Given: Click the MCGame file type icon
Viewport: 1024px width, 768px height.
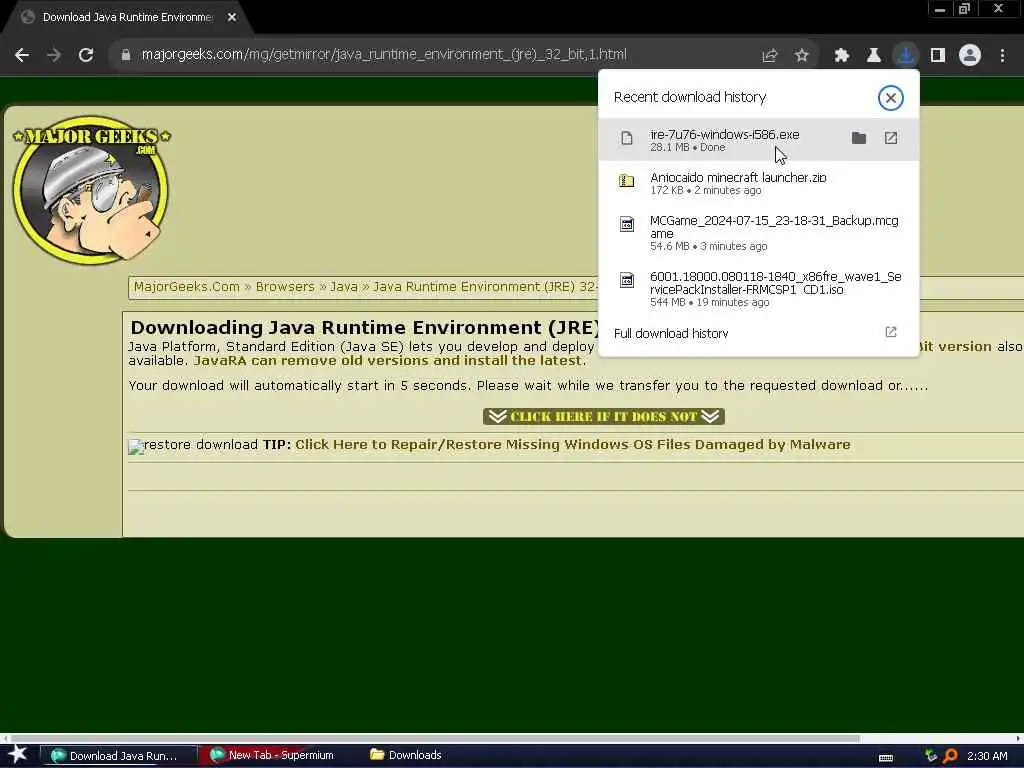Looking at the screenshot, I should (x=626, y=224).
